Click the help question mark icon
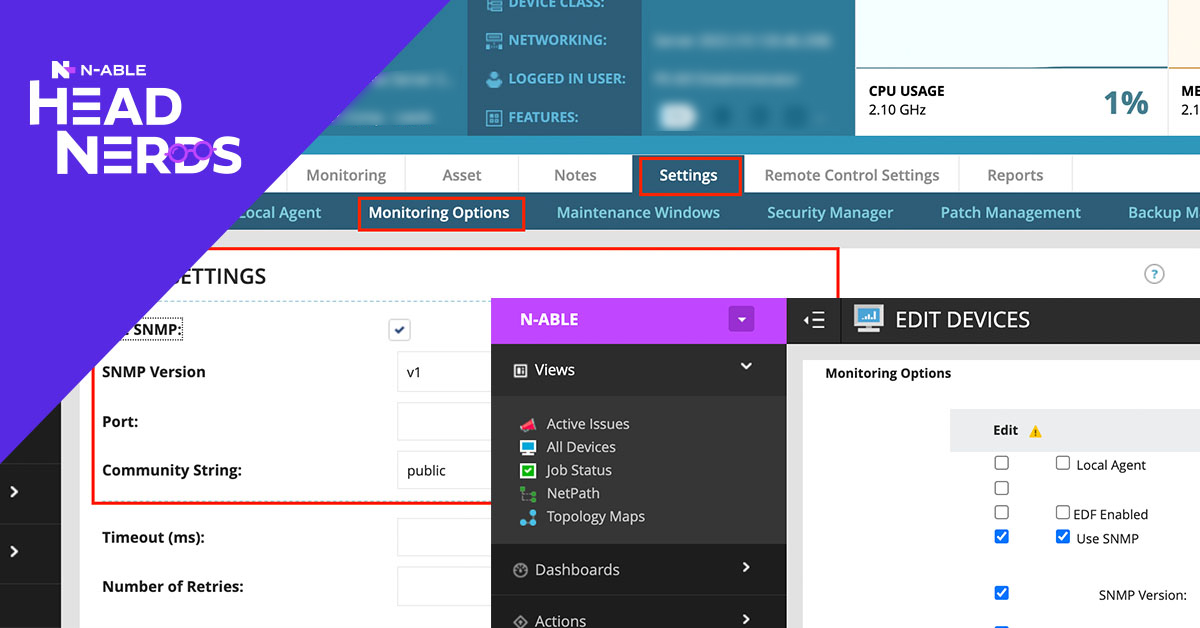The image size is (1200, 628). pos(1154,274)
